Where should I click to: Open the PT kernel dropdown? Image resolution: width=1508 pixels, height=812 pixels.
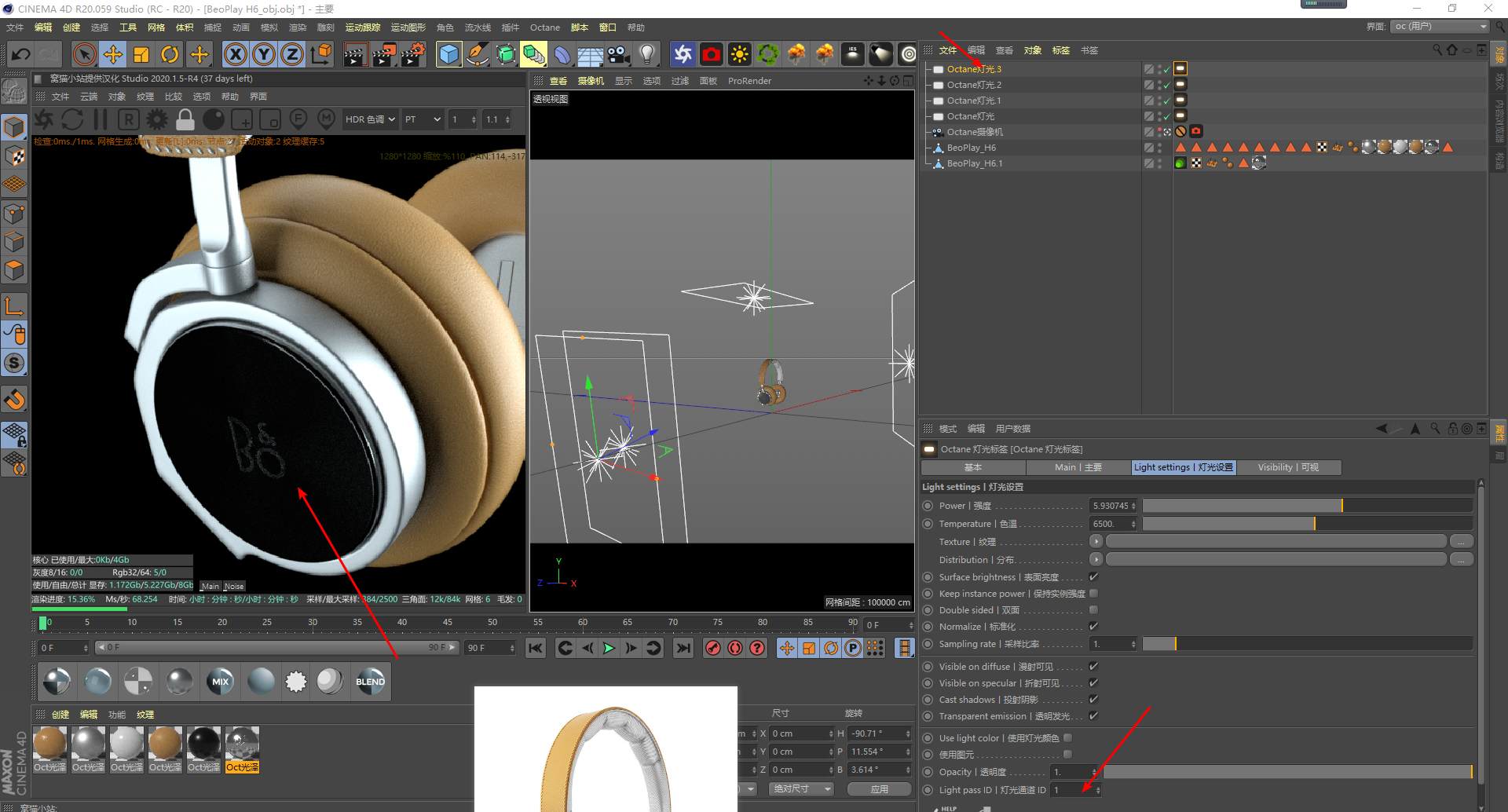(423, 119)
